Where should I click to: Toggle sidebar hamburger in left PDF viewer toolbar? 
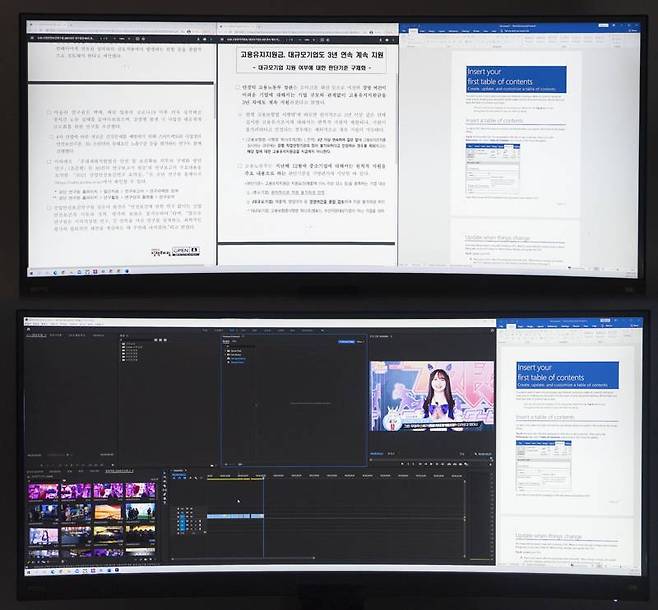tap(33, 38)
